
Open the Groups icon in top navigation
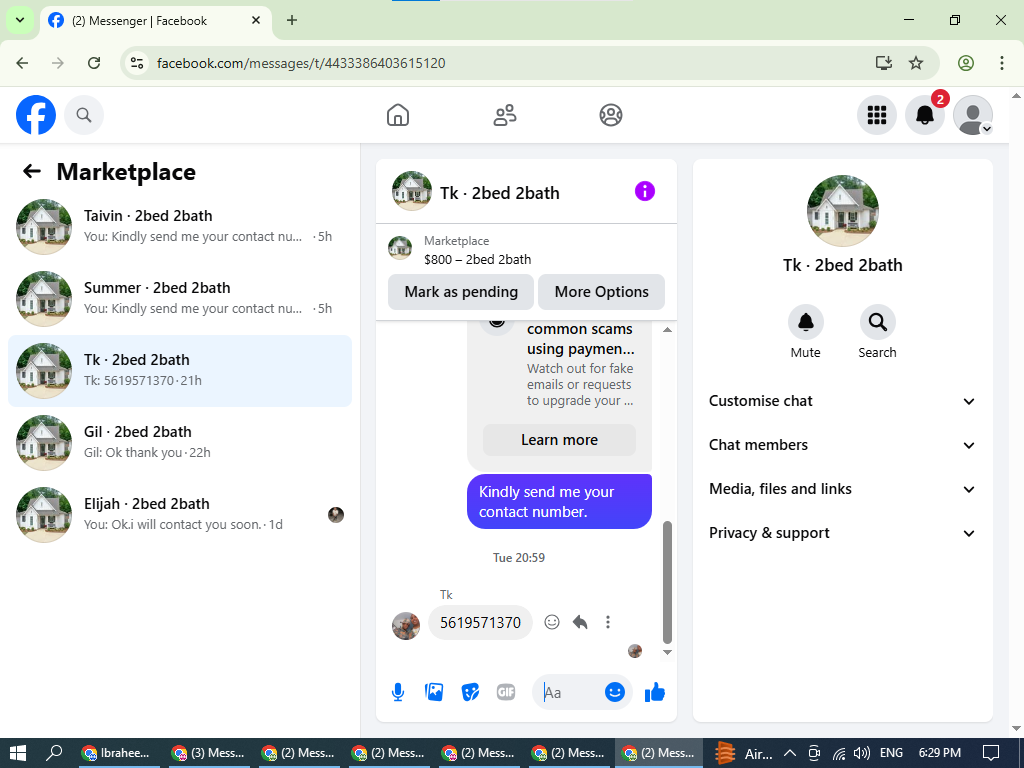[611, 115]
